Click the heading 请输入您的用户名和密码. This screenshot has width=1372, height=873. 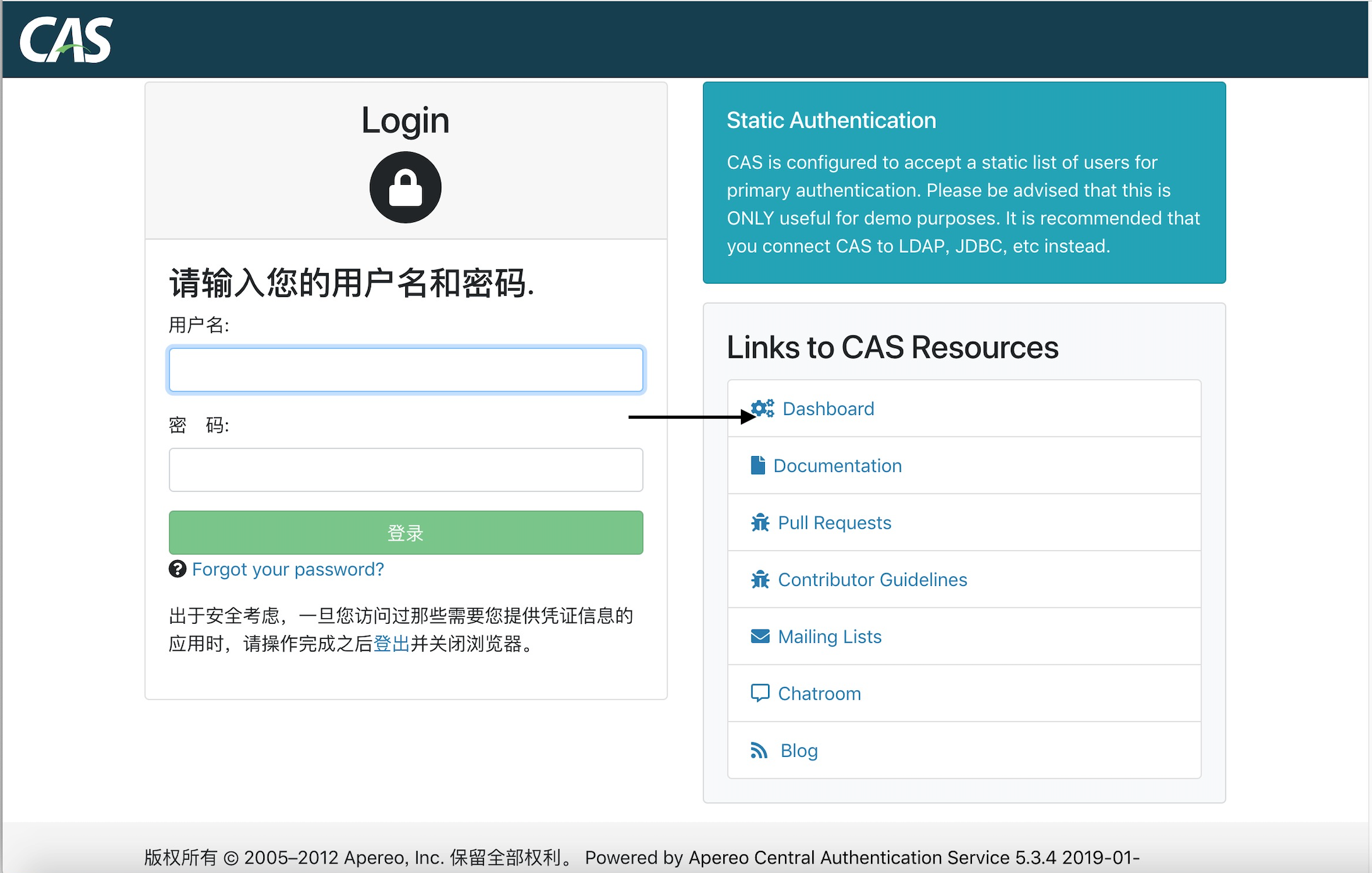352,283
